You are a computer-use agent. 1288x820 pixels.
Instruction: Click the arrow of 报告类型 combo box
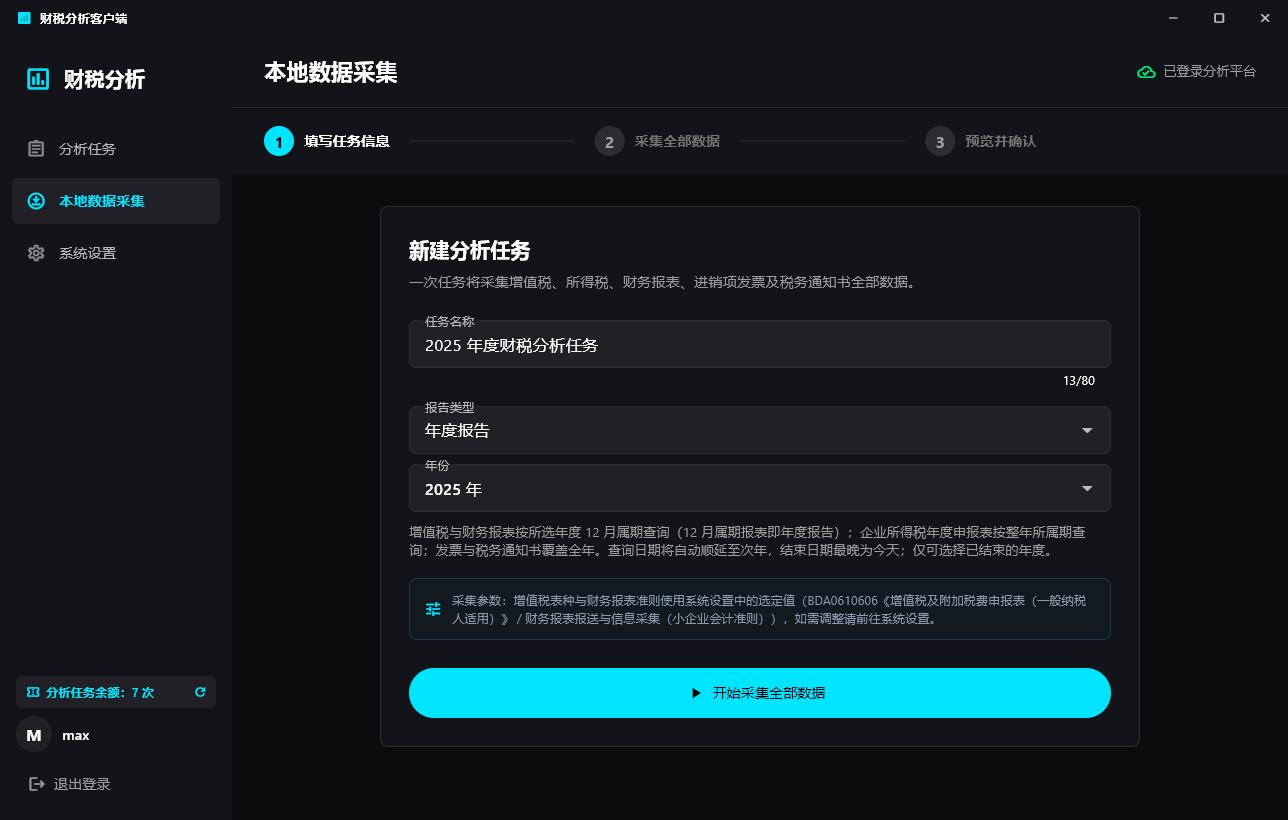[x=1087, y=431]
